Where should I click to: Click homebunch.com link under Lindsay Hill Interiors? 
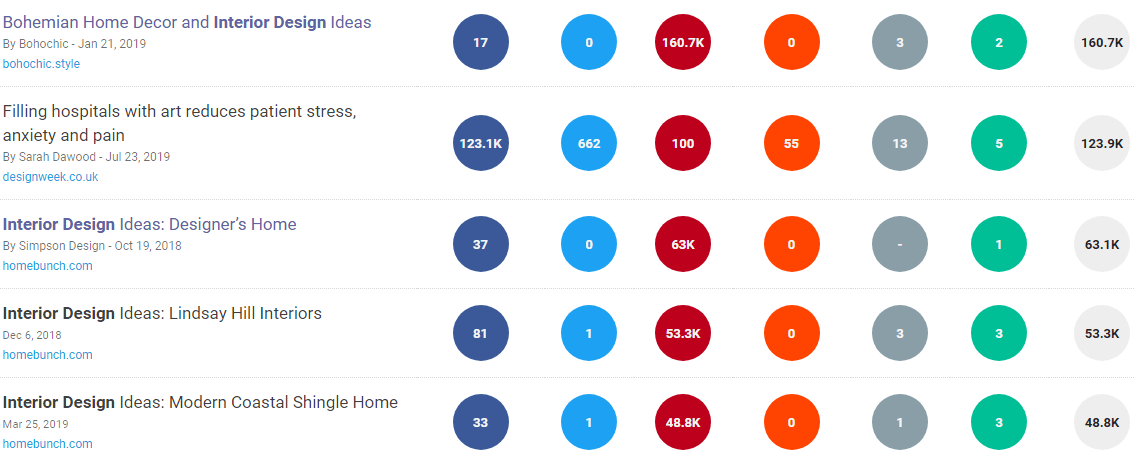point(47,355)
